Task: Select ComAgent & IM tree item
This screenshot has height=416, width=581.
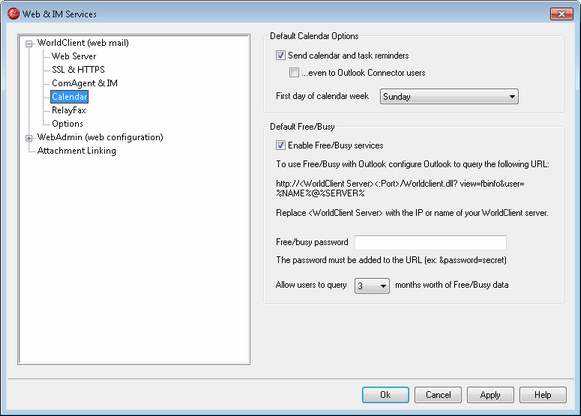Action: (84, 83)
